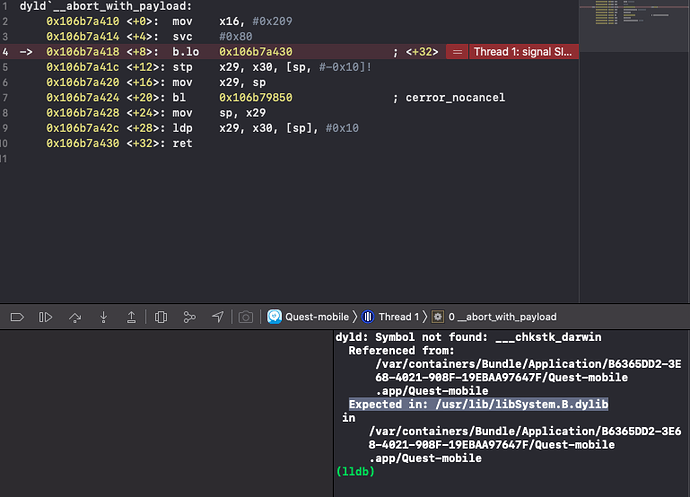Click dyld`__abort_with_payload header line

pyautogui.click(x=106, y=6)
